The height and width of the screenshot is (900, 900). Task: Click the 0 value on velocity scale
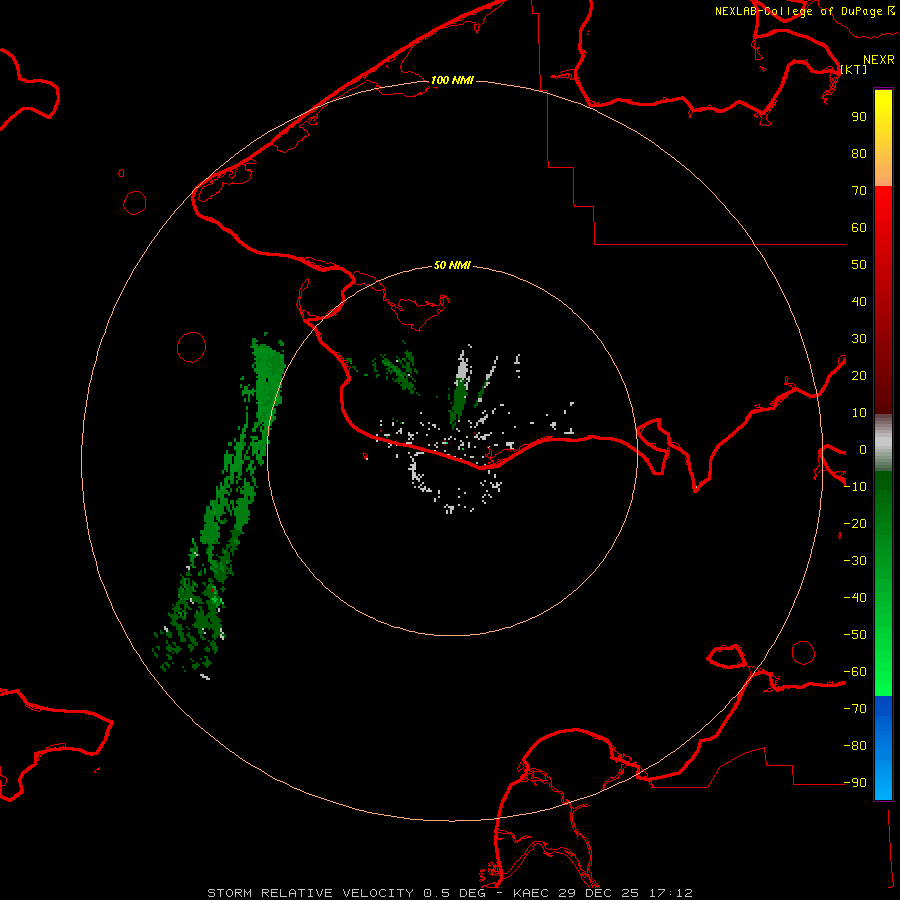click(863, 449)
